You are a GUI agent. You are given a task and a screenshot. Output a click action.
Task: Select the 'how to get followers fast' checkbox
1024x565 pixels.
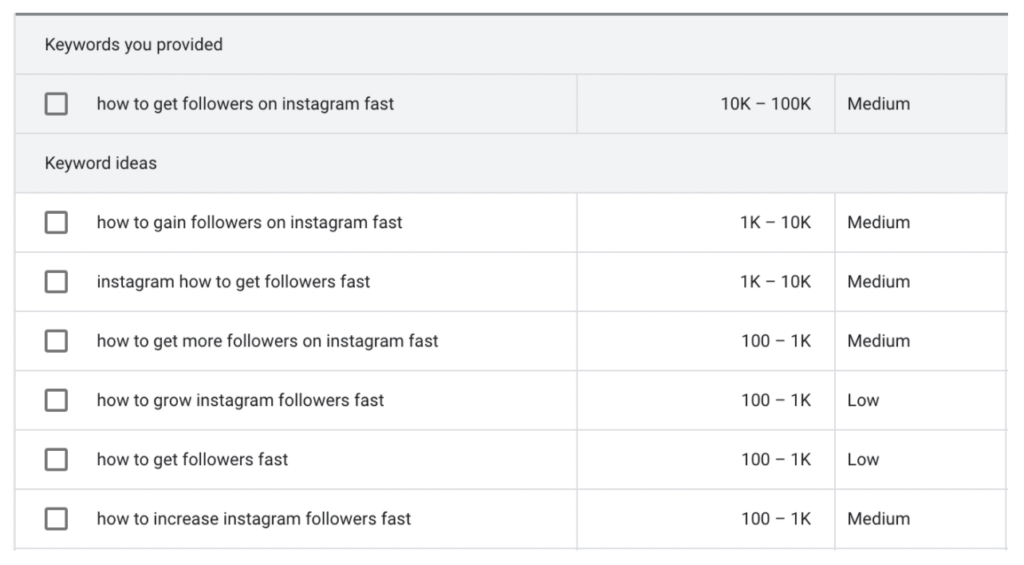click(x=56, y=460)
